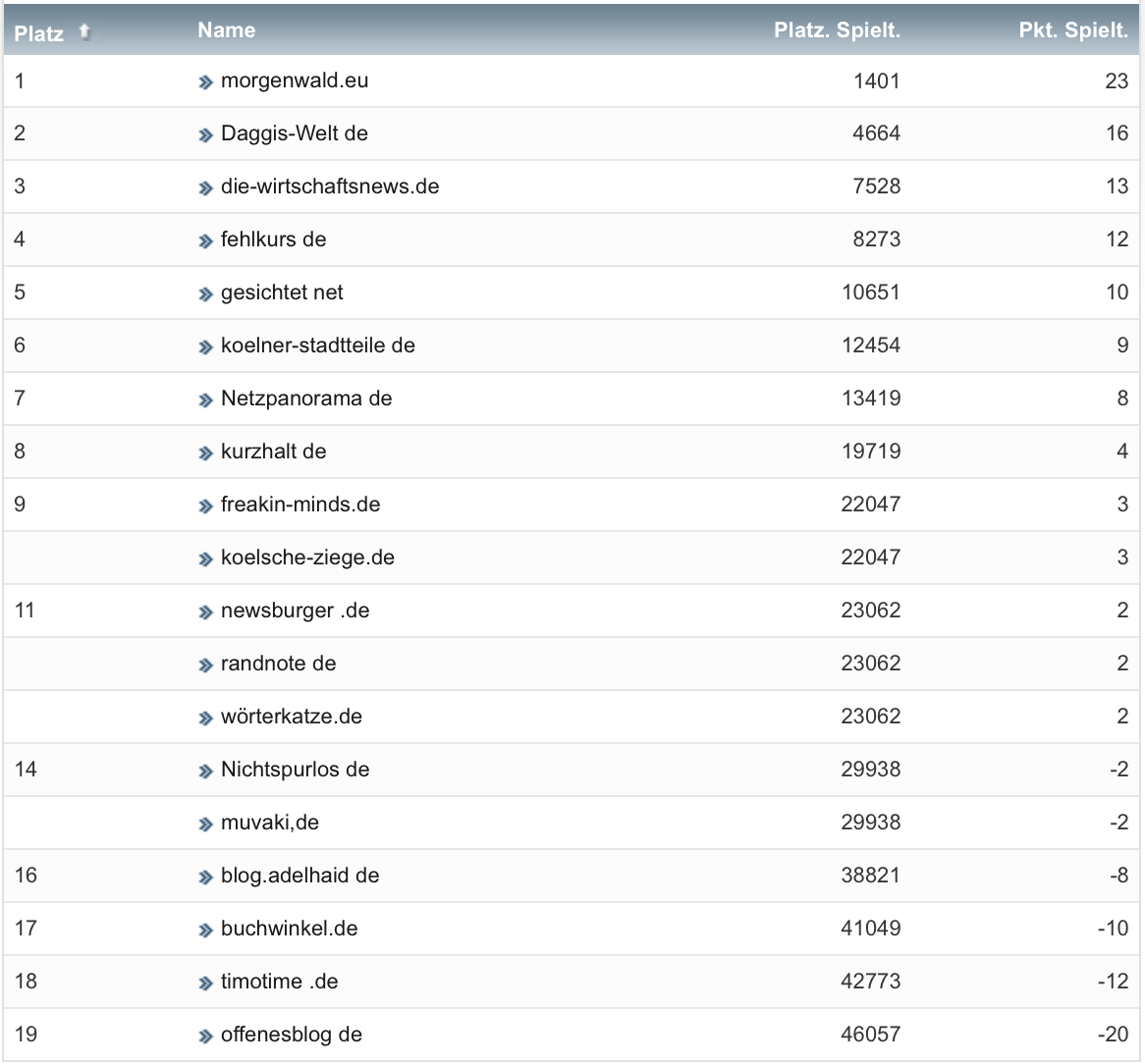Select the value 7528 in die-wirtschaftsnews.de row
Viewport: 1145px width, 1064px height.
[x=876, y=186]
